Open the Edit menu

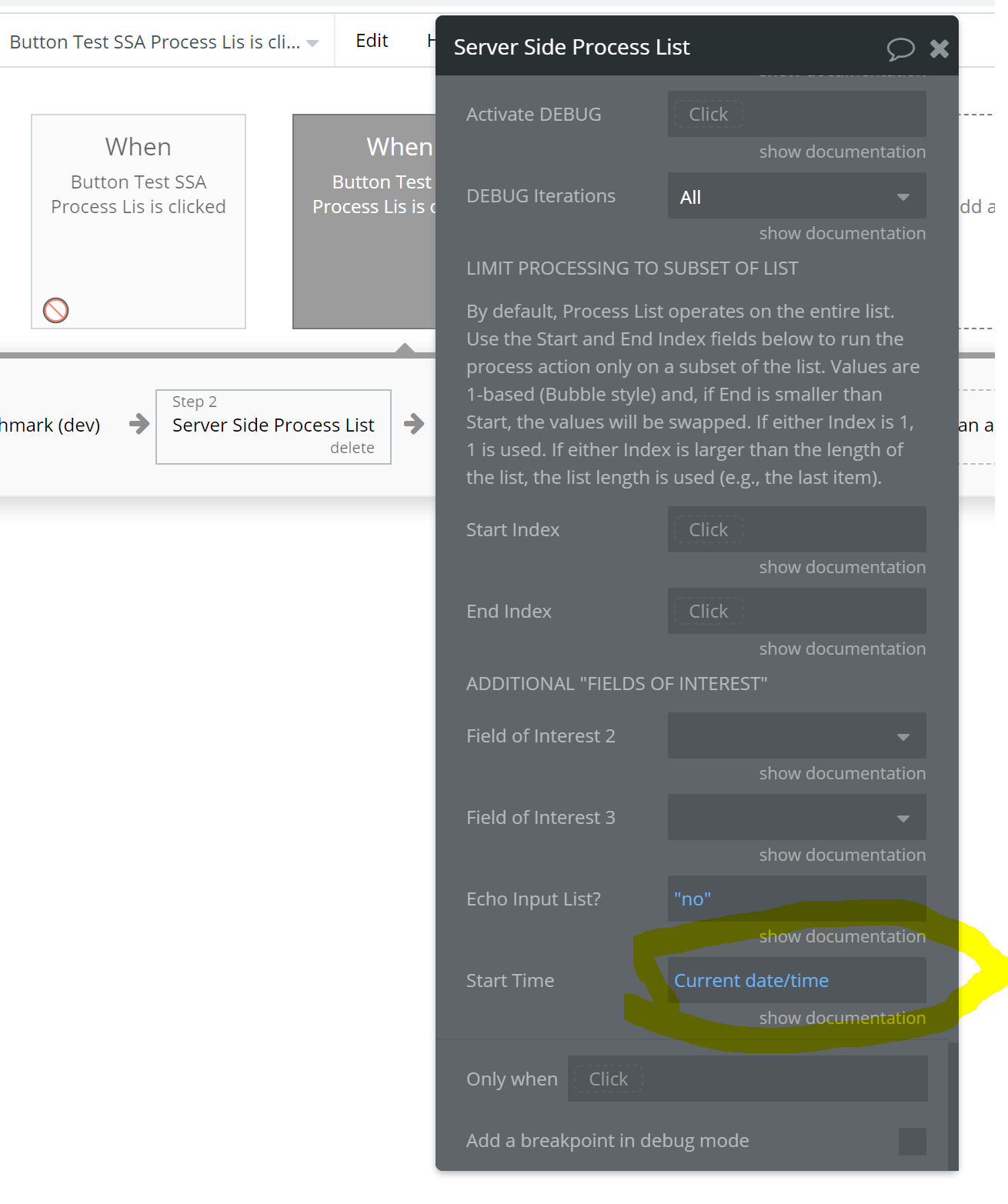[x=372, y=41]
